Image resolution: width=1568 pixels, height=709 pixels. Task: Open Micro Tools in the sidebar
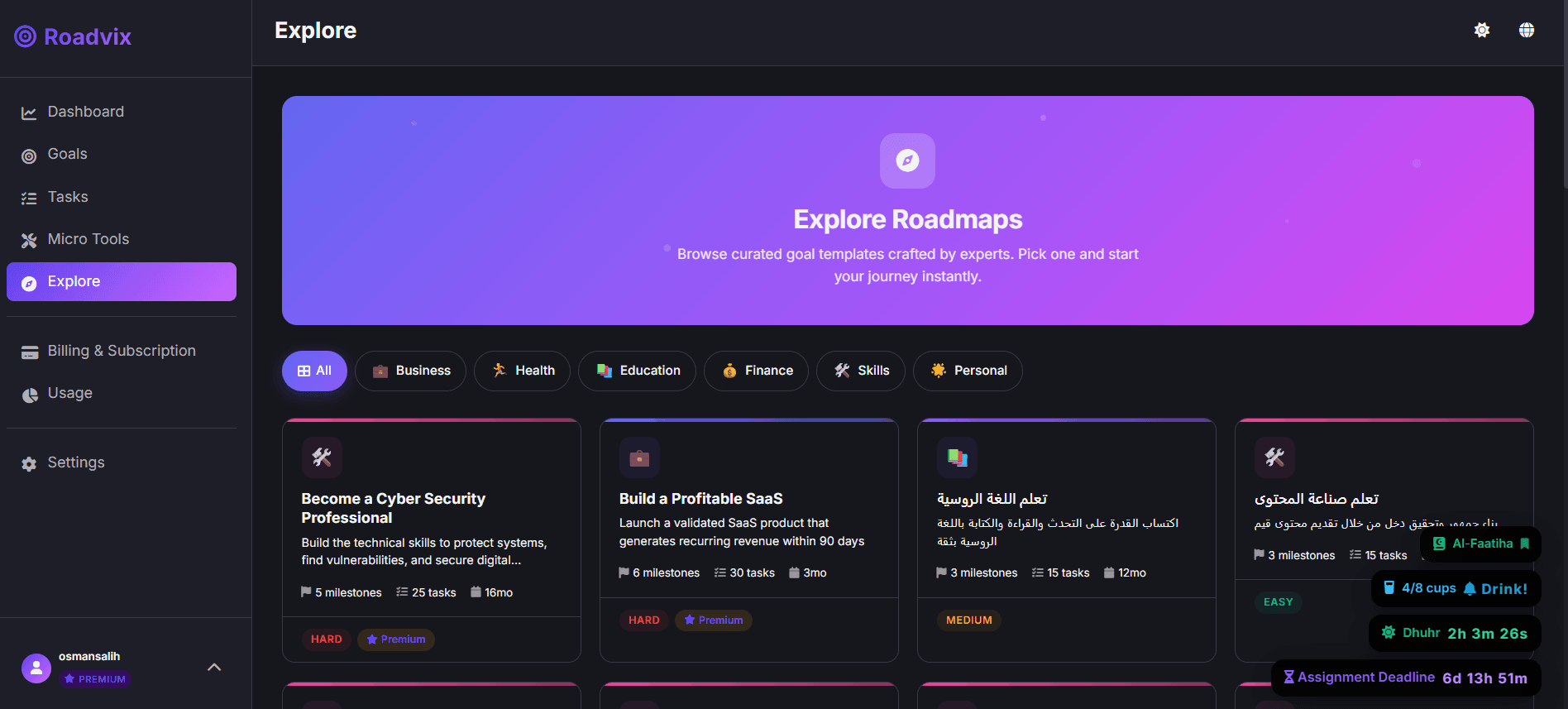[x=122, y=239]
